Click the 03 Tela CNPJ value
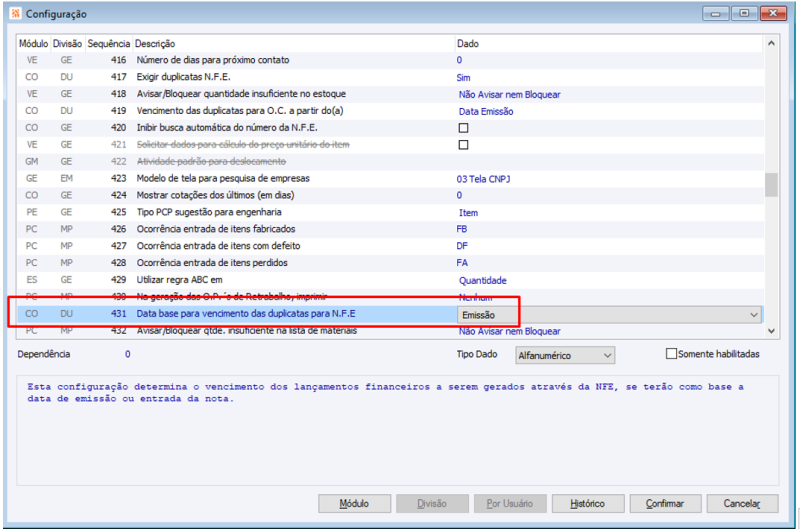800x529 pixels. coord(483,179)
